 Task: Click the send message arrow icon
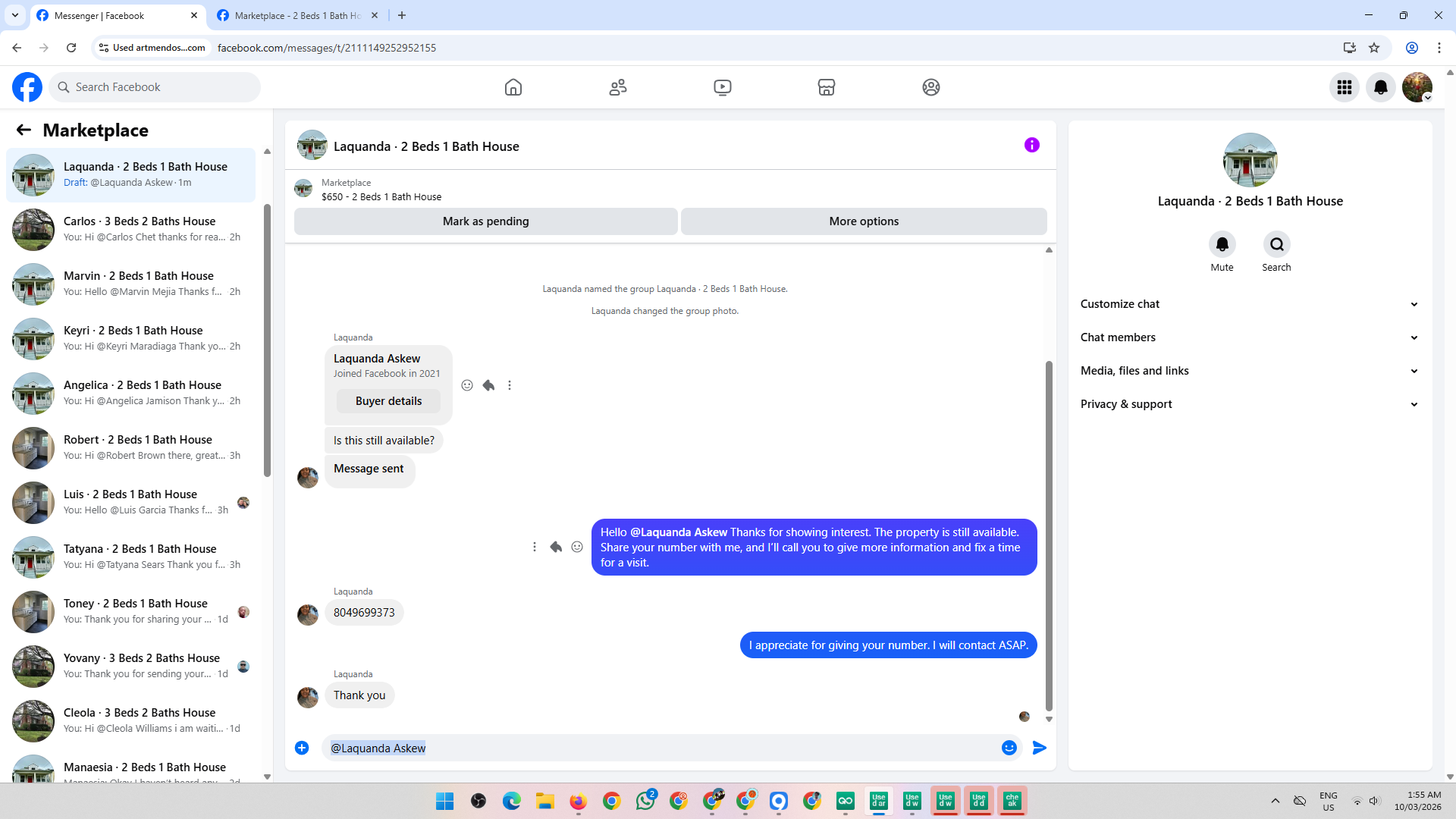coord(1040,748)
